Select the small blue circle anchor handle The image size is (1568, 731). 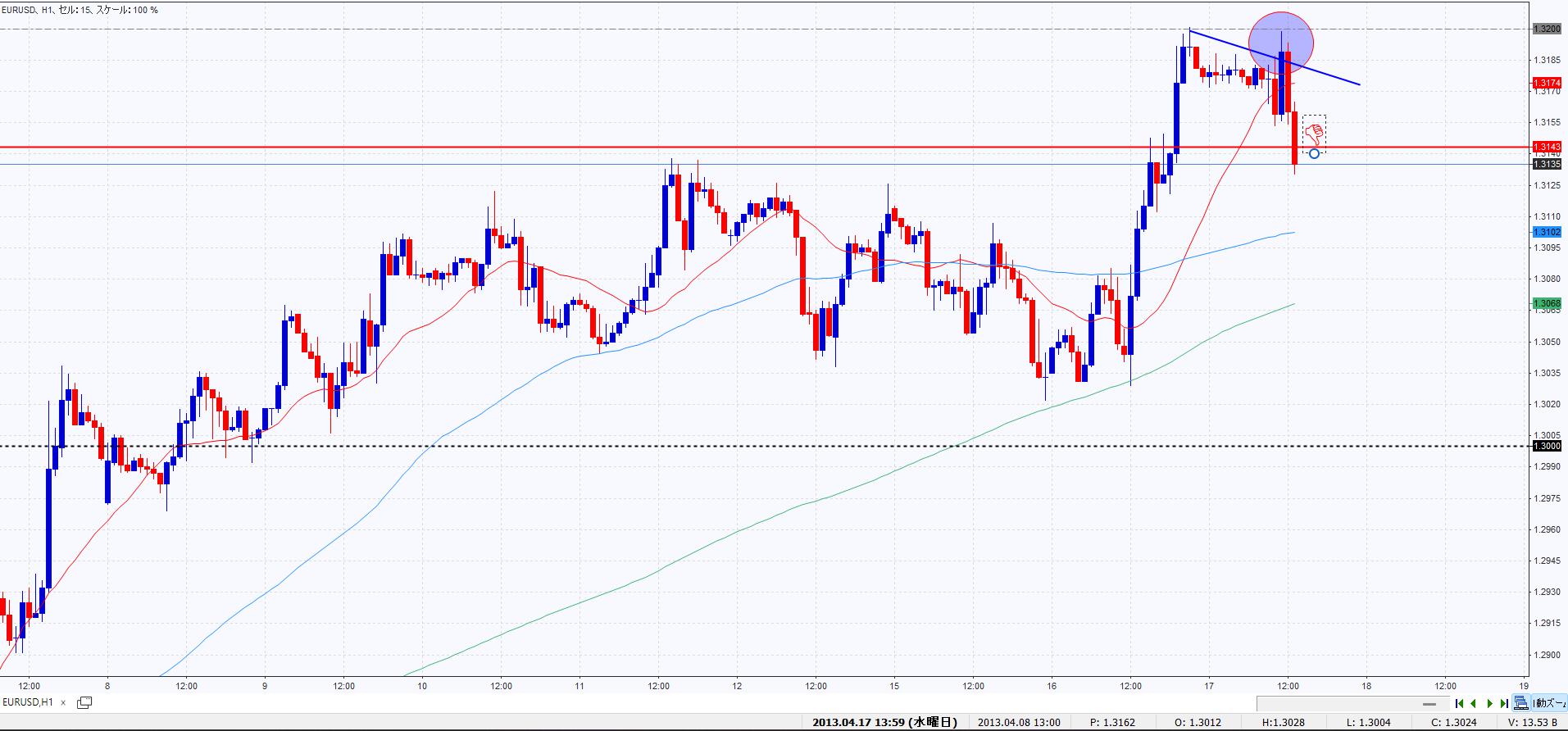point(1314,153)
